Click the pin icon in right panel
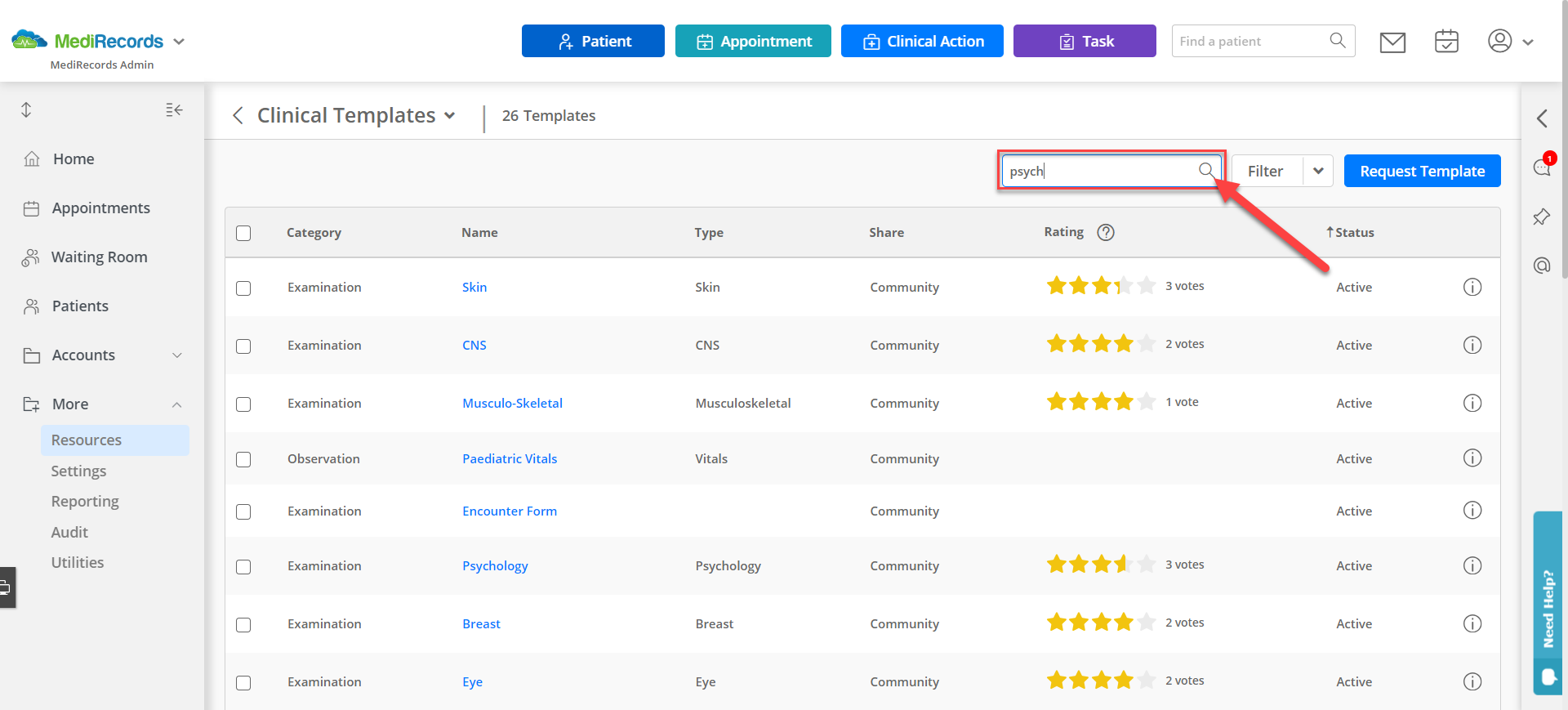The image size is (1568, 710). (x=1542, y=217)
